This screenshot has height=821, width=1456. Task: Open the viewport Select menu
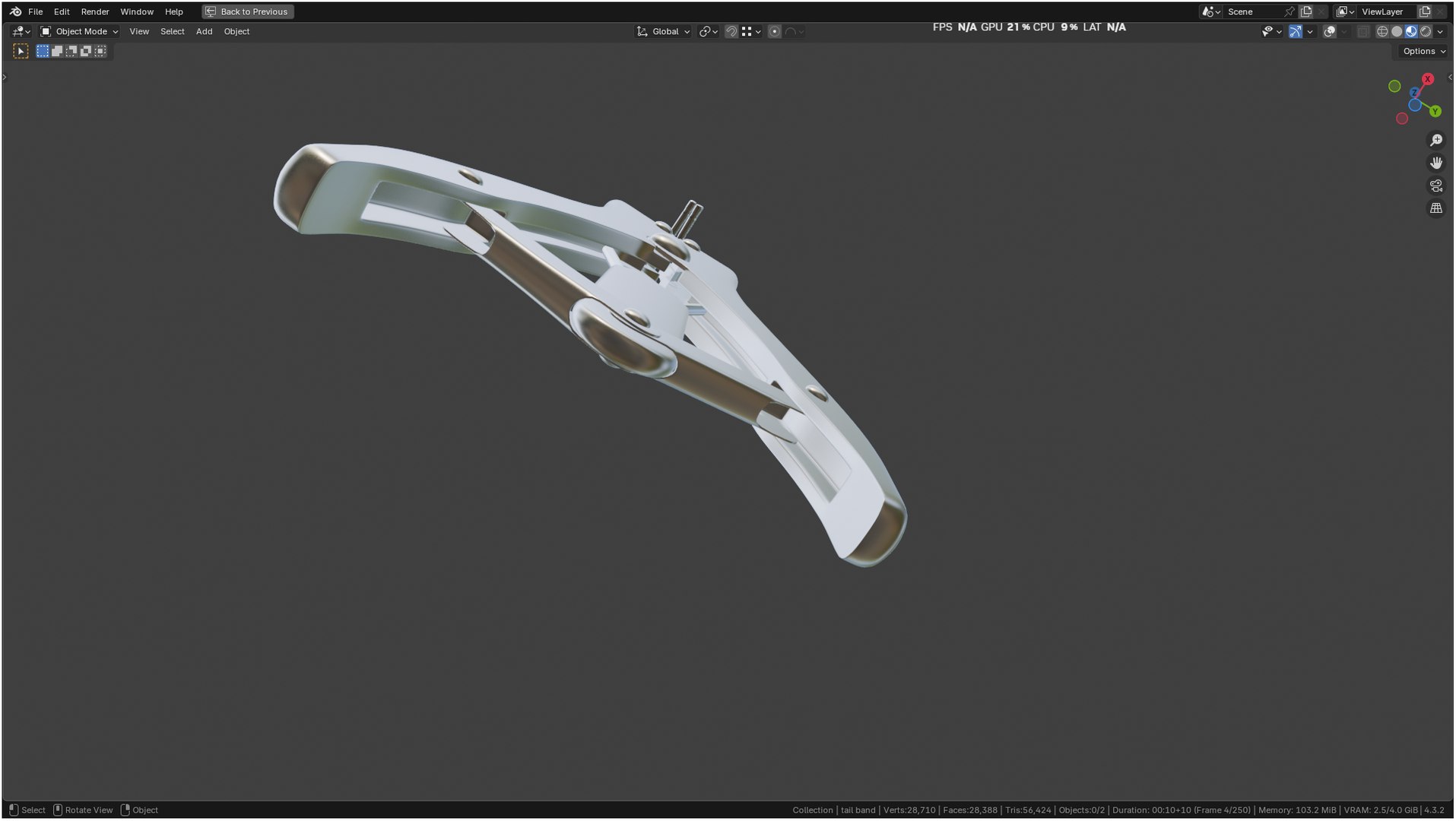[x=173, y=31]
